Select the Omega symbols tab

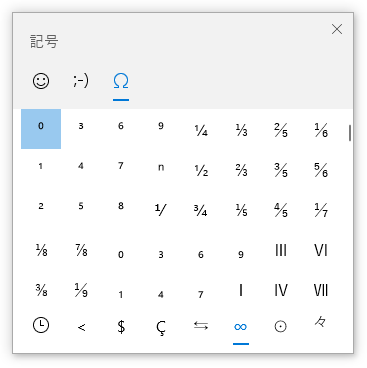click(x=121, y=81)
